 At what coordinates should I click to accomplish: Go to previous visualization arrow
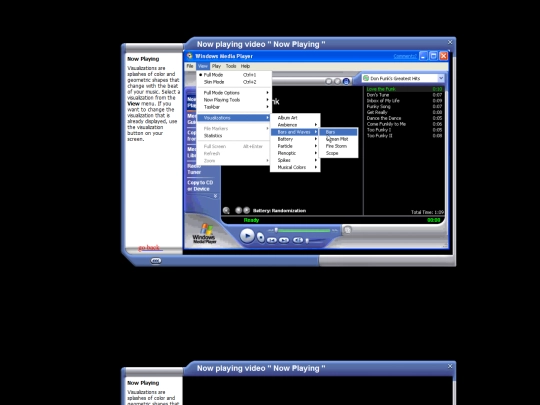click(x=238, y=210)
